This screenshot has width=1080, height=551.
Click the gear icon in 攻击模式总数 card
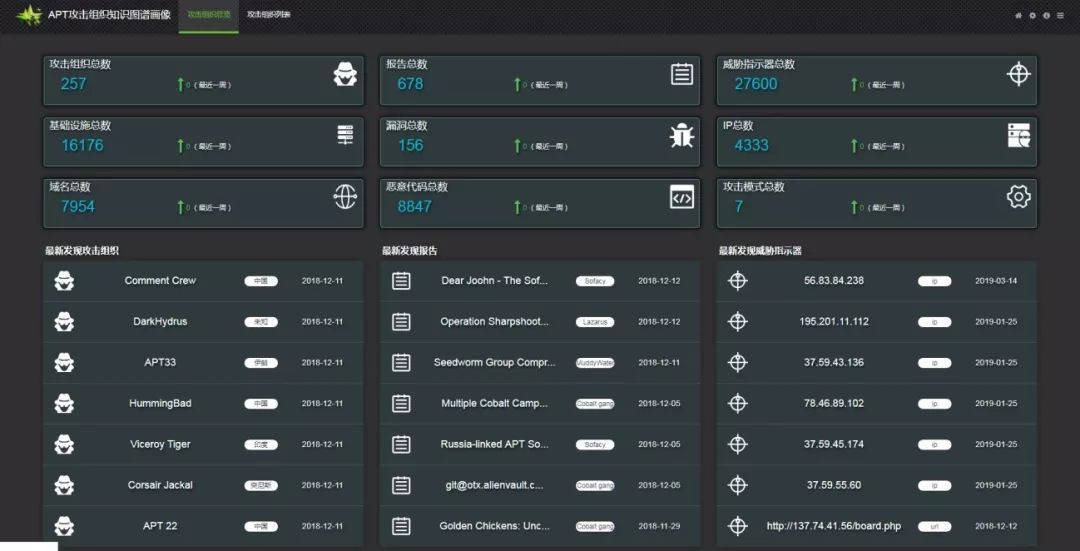pyautogui.click(x=1018, y=197)
